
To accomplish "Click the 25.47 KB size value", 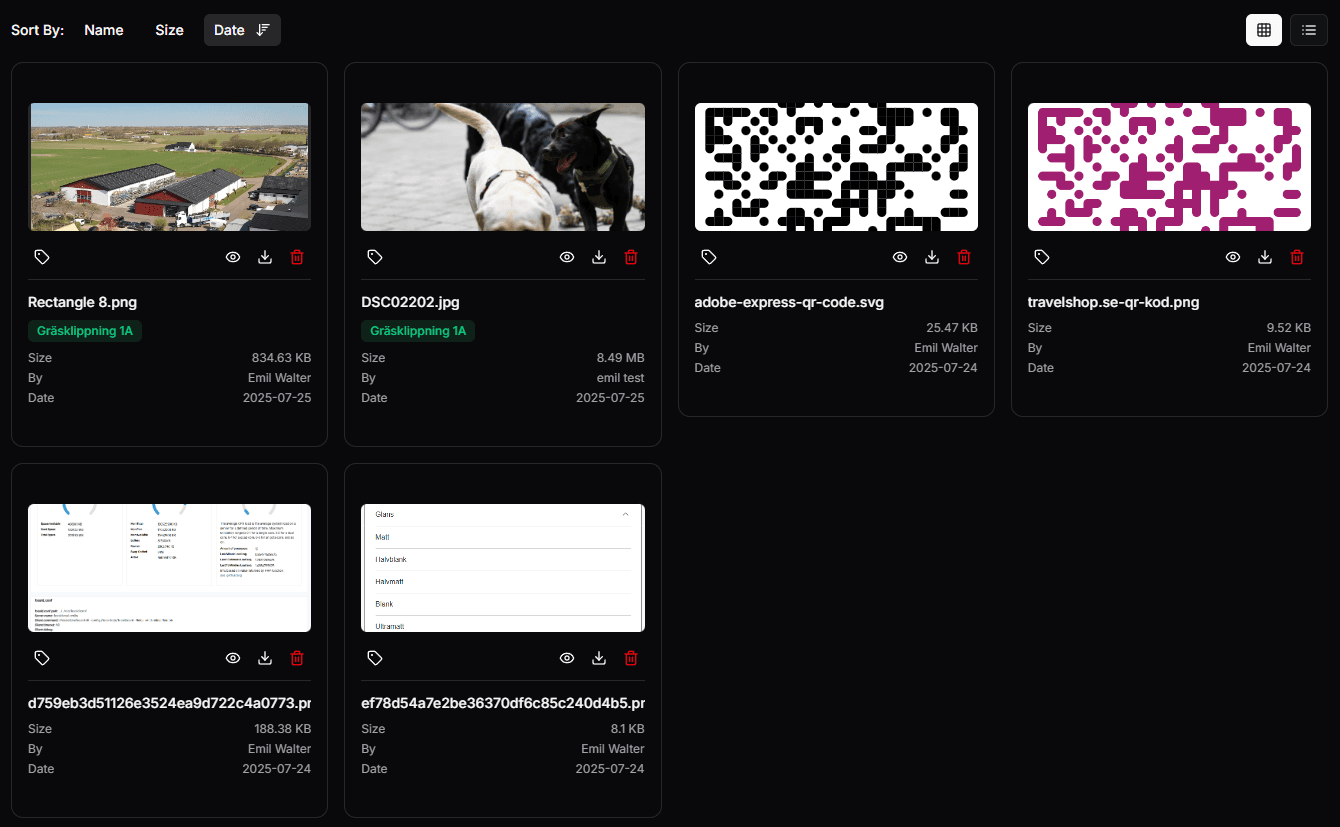I will pos(952,328).
